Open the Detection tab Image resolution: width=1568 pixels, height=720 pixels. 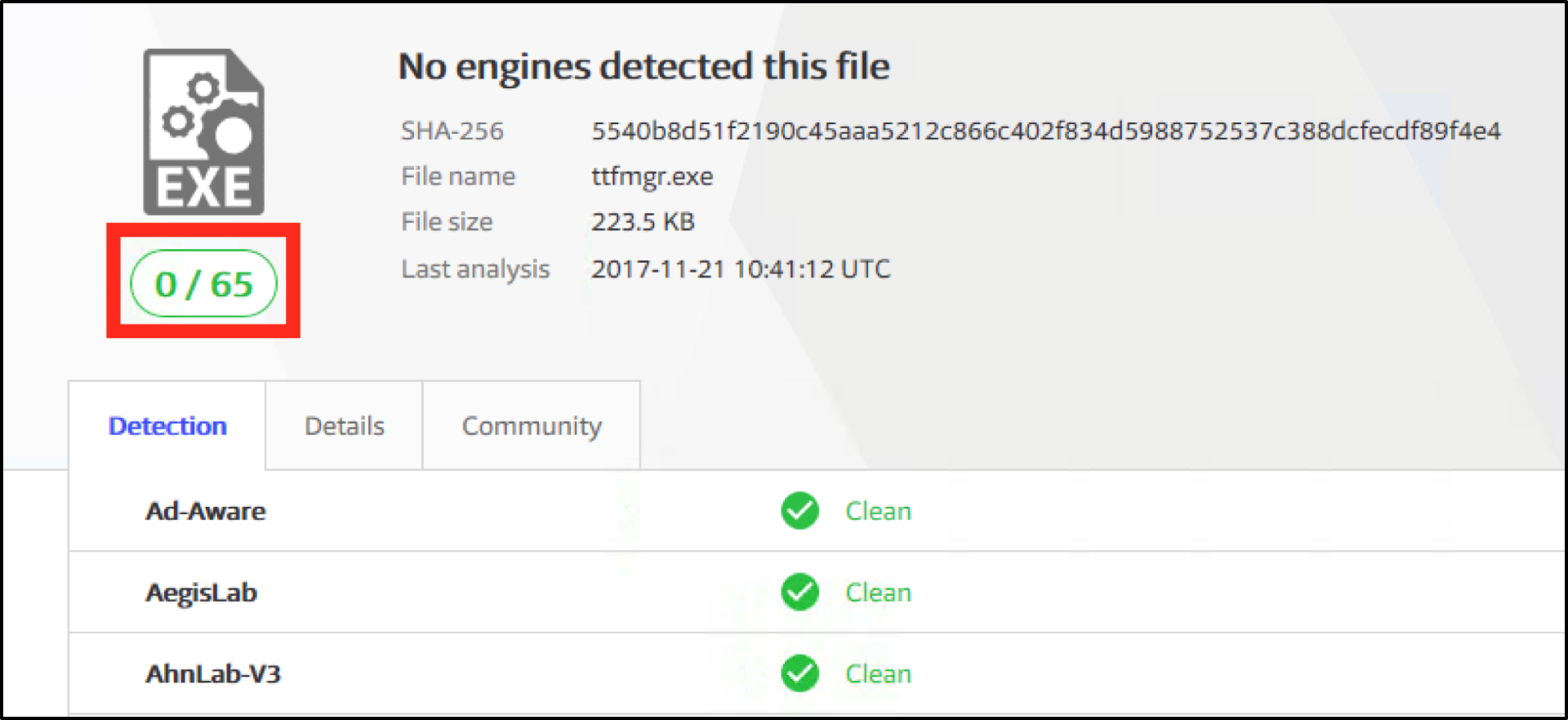pos(167,426)
